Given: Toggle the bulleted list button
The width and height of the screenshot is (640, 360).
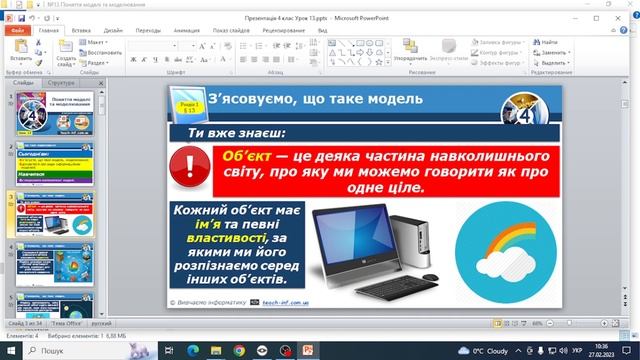Looking at the screenshot, I should click(x=244, y=46).
